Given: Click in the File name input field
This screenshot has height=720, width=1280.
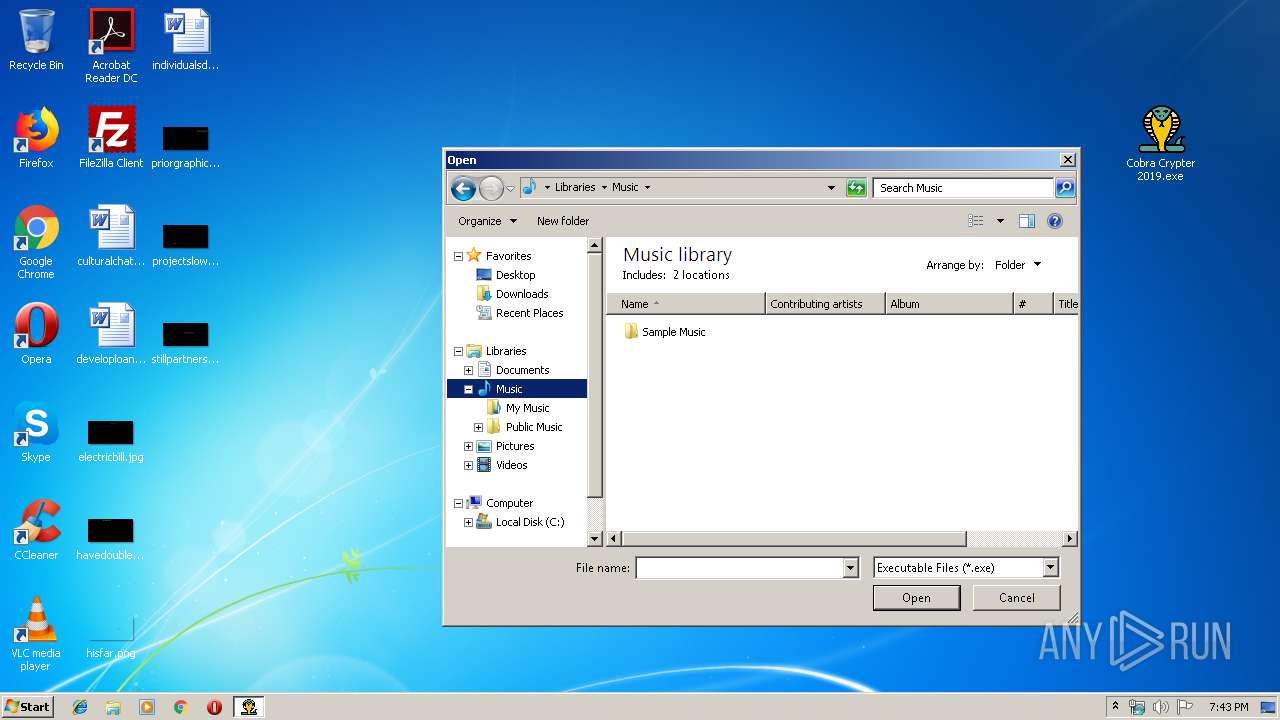Looking at the screenshot, I should pyautogui.click(x=740, y=568).
